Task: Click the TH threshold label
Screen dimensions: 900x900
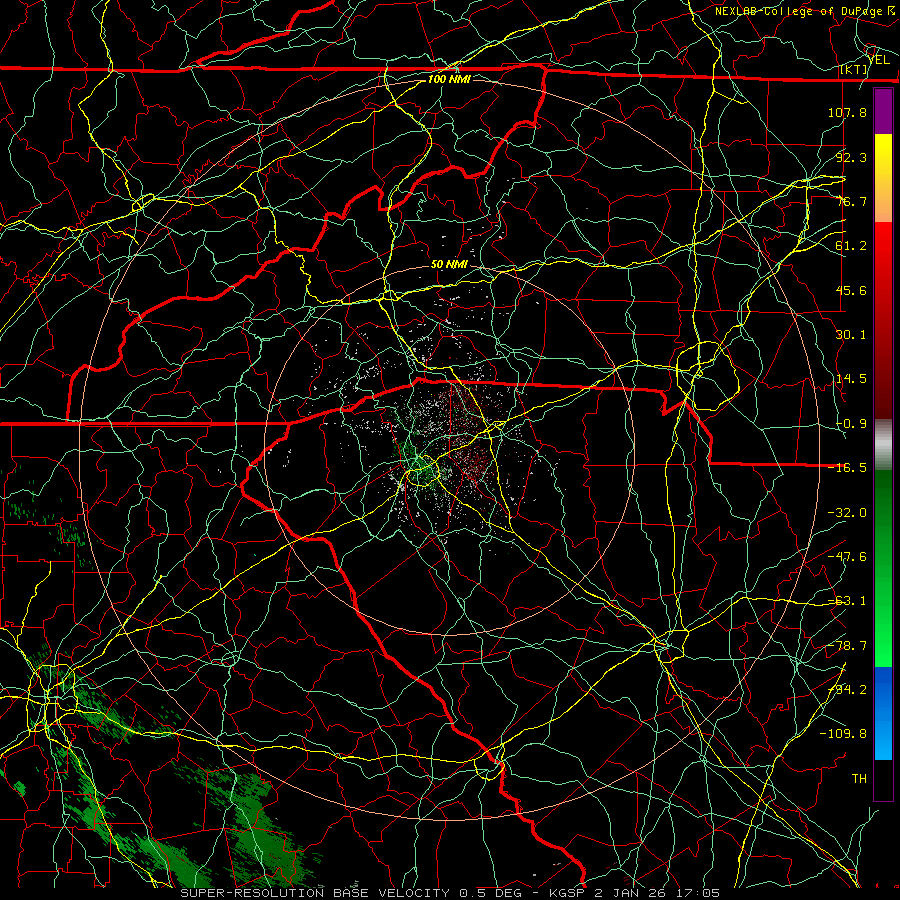Action: (859, 779)
